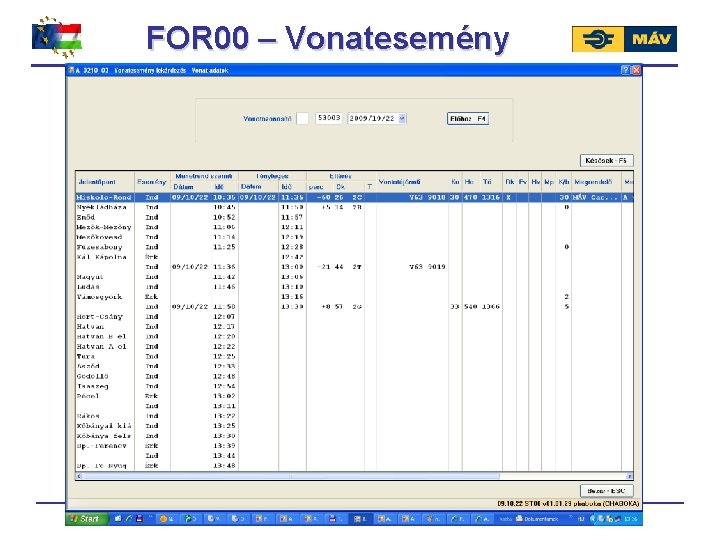This screenshot has height=540, width=720.
Task: Open the Windows Start menu
Action: click(x=86, y=519)
